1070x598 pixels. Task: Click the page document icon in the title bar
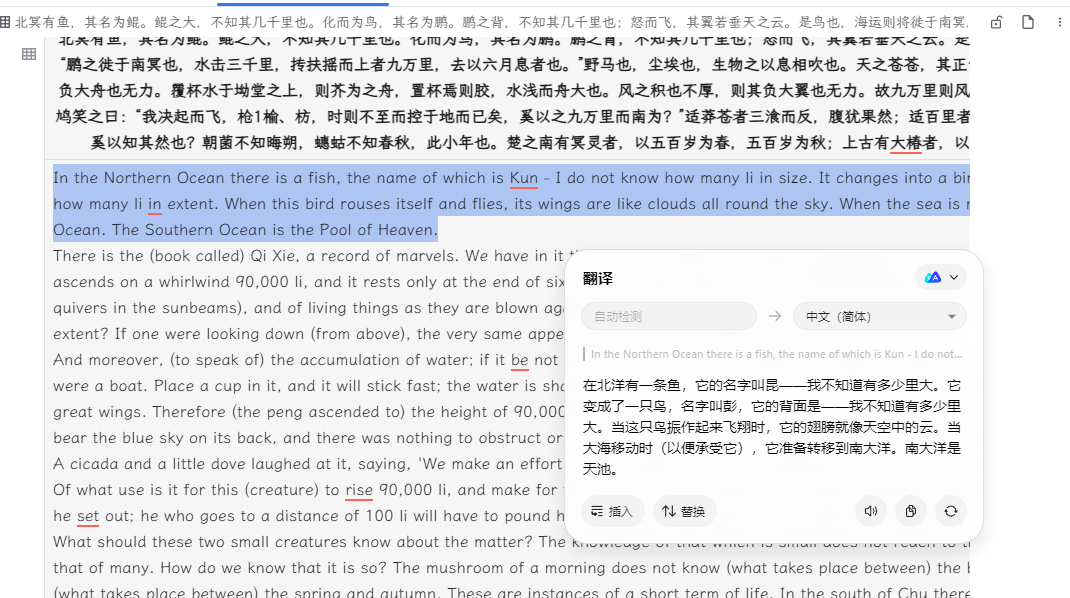pyautogui.click(x=1028, y=23)
